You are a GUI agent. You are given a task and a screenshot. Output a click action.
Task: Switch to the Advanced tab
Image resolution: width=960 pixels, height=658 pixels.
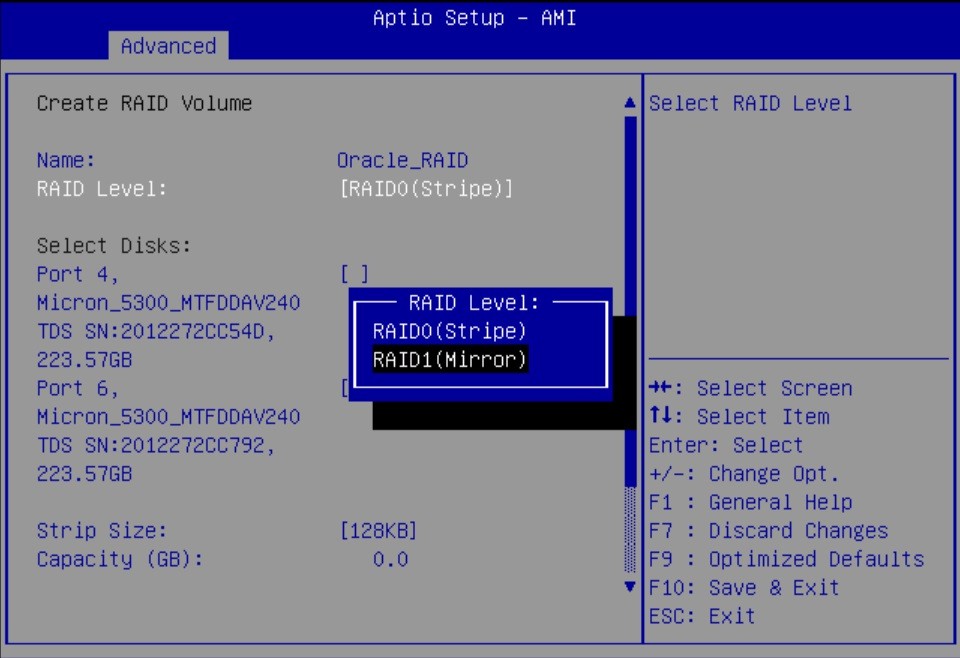(x=168, y=46)
